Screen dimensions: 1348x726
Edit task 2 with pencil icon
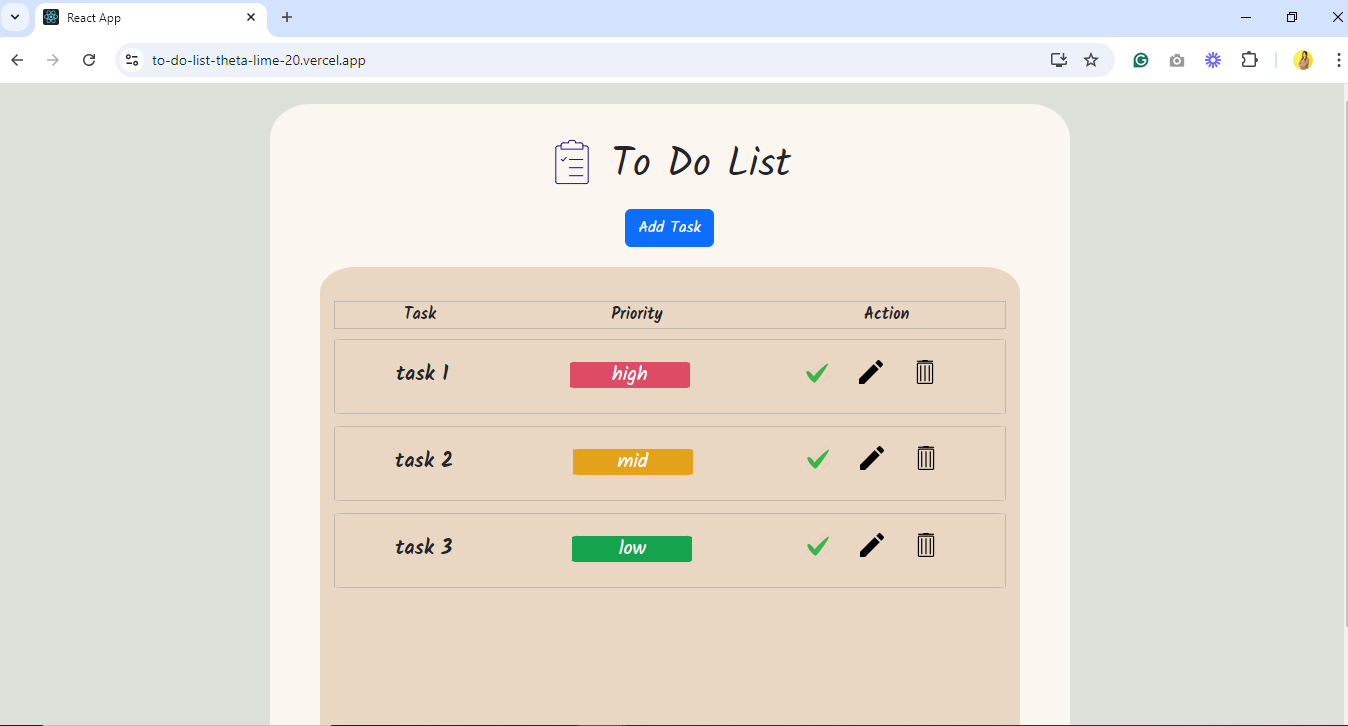872,458
